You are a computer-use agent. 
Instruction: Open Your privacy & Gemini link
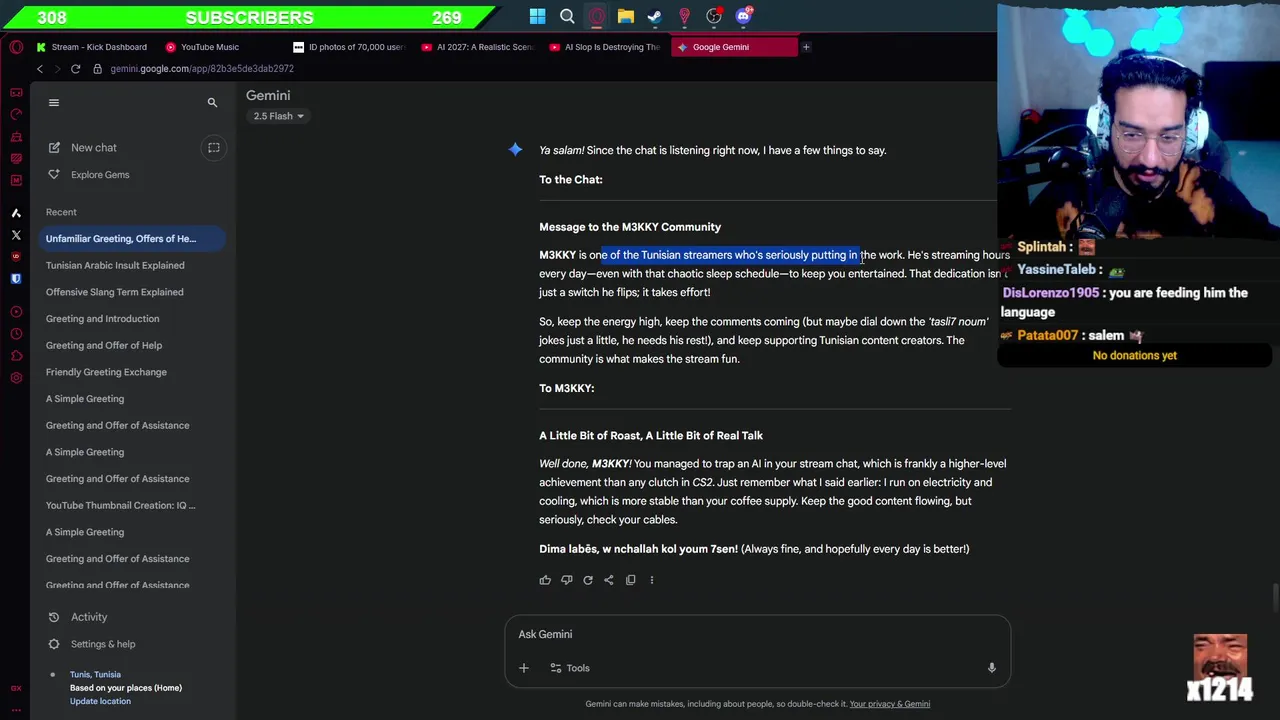(890, 704)
